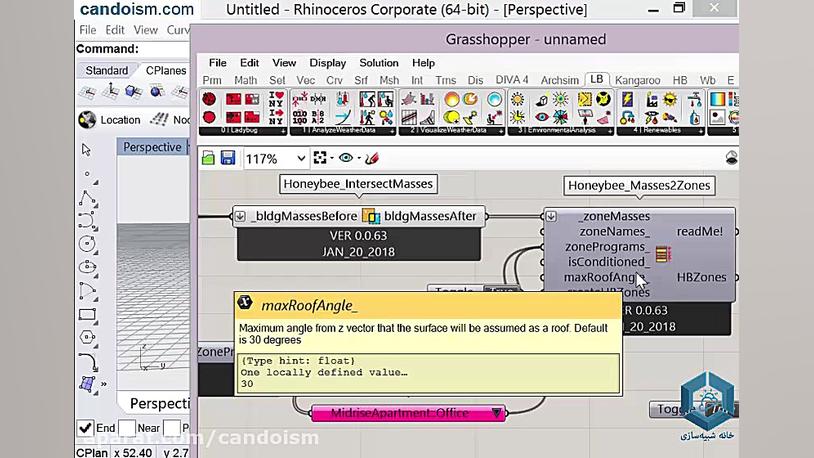This screenshot has height=458, width=814.
Task: Open Grasshopper Edit menu
Action: click(249, 63)
